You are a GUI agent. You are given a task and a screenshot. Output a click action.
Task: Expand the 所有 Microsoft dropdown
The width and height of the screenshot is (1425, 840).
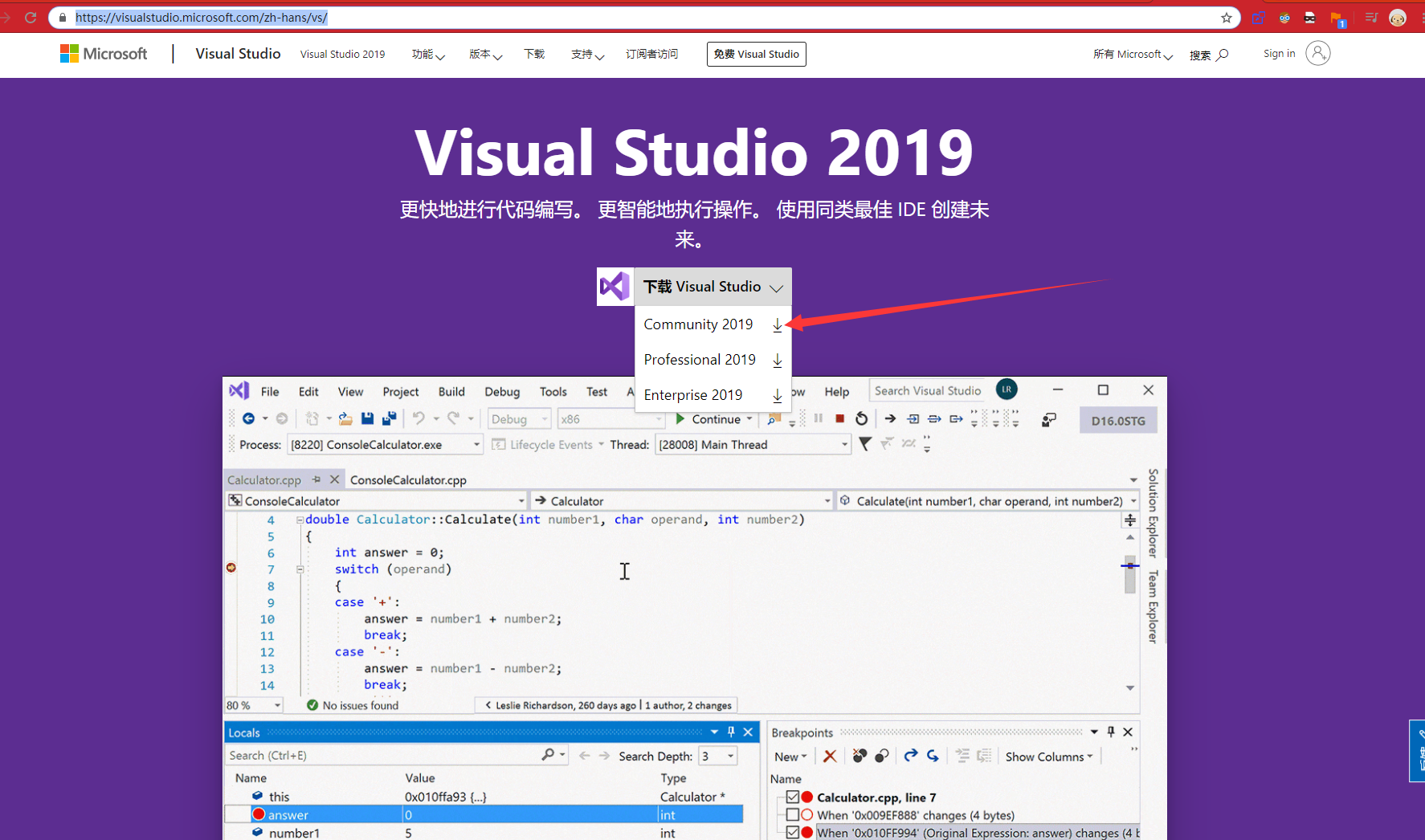[x=1133, y=54]
